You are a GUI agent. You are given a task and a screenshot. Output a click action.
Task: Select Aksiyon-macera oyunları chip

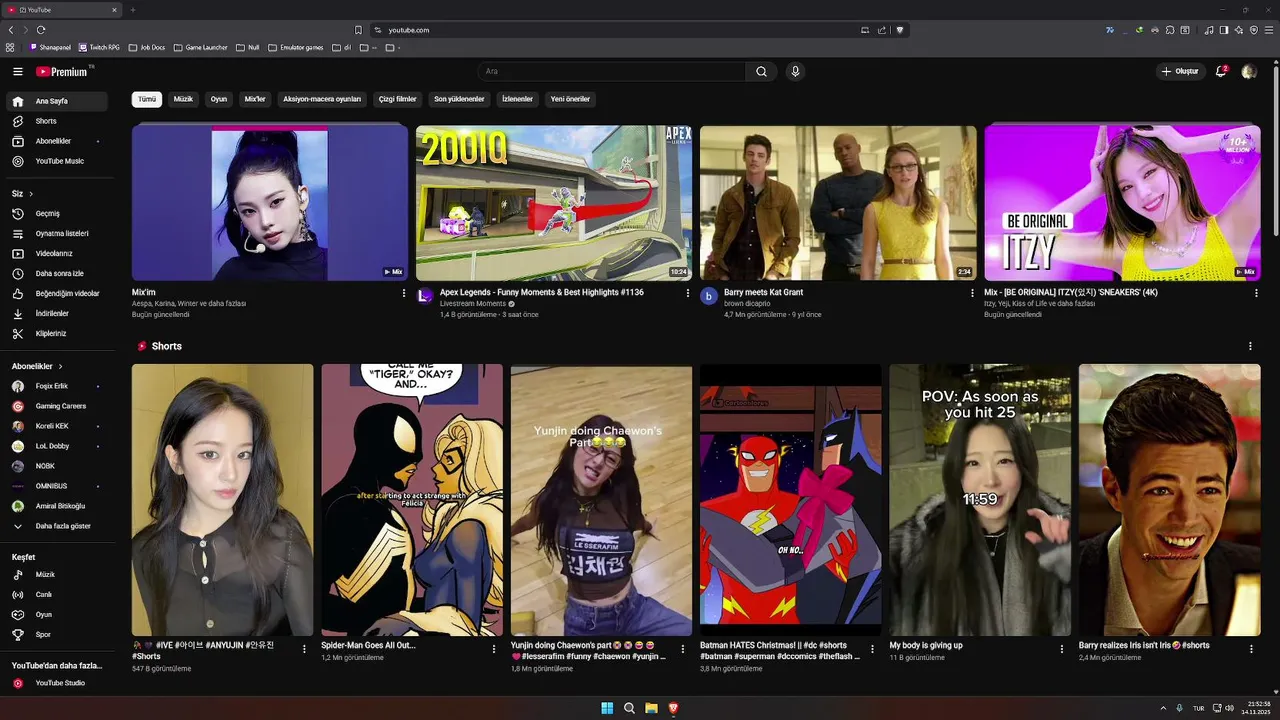[322, 99]
